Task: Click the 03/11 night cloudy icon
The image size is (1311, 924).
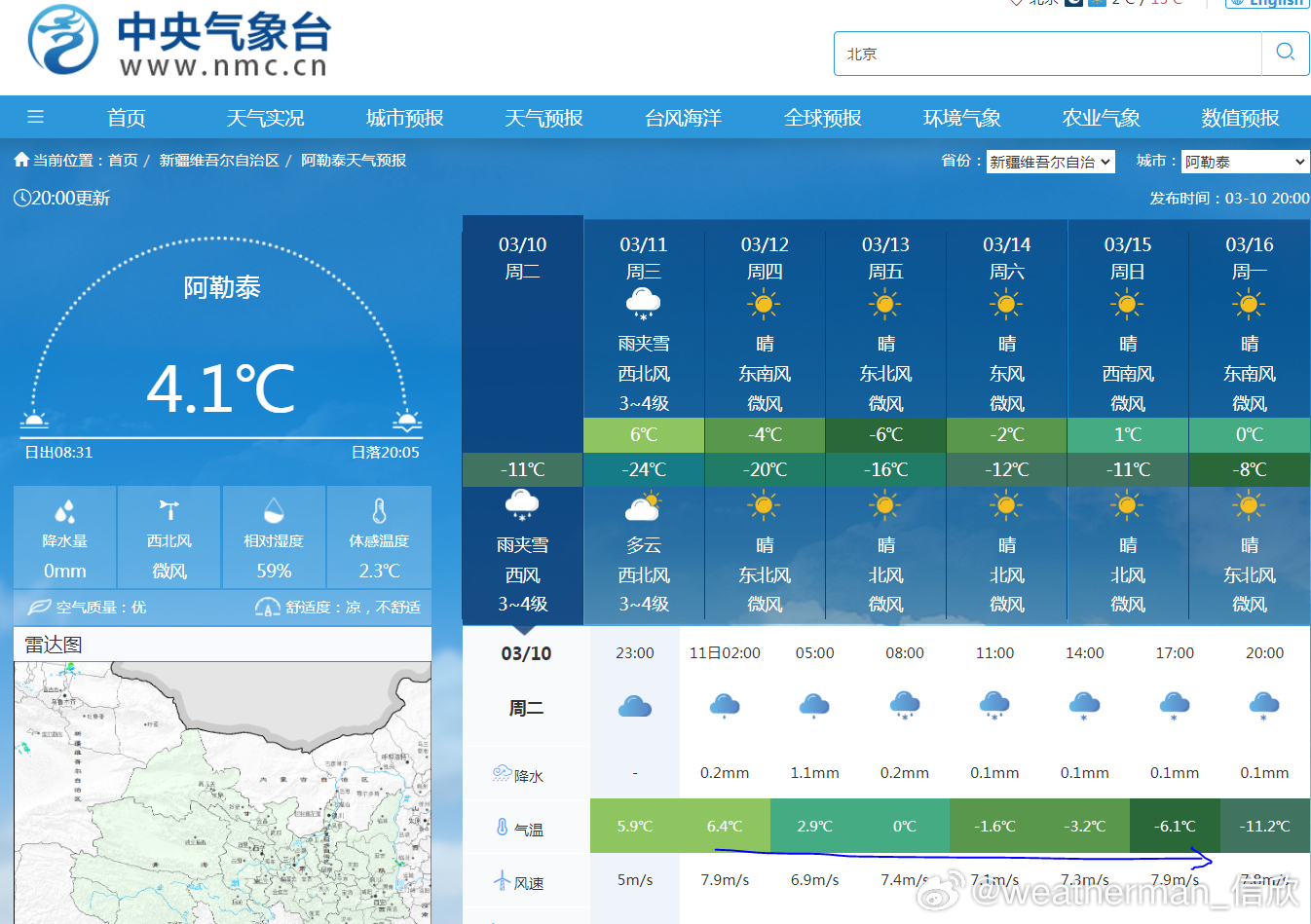Action: point(644,505)
